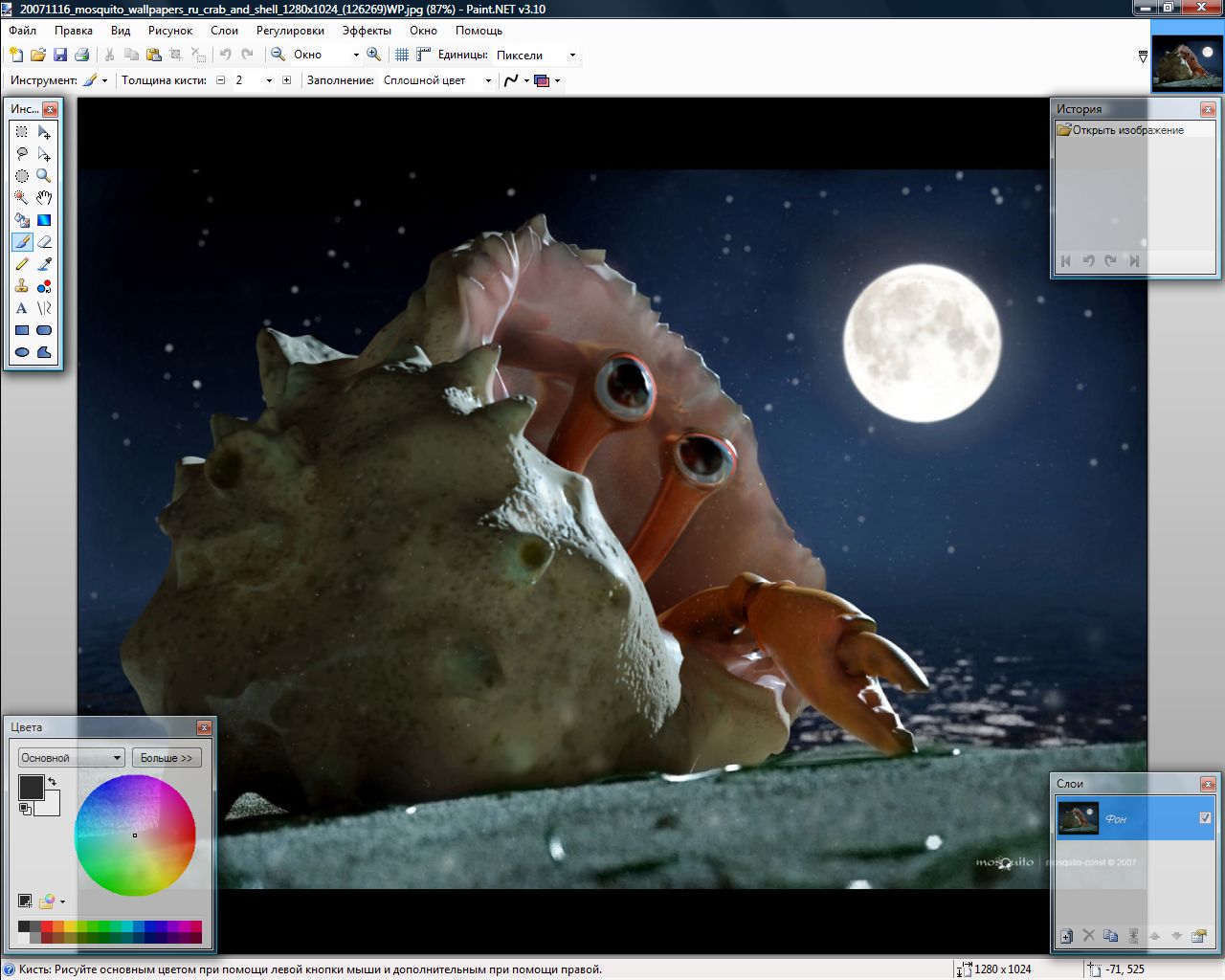Pick a color from the color wheel
The image size is (1225, 980).
pyautogui.click(x=135, y=835)
